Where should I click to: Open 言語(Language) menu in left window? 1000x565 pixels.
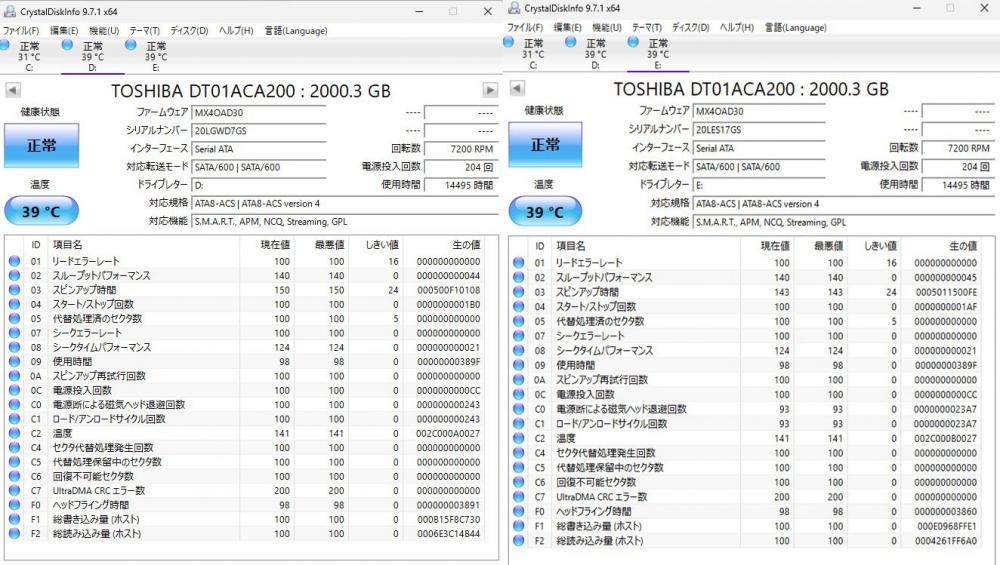coord(296,31)
